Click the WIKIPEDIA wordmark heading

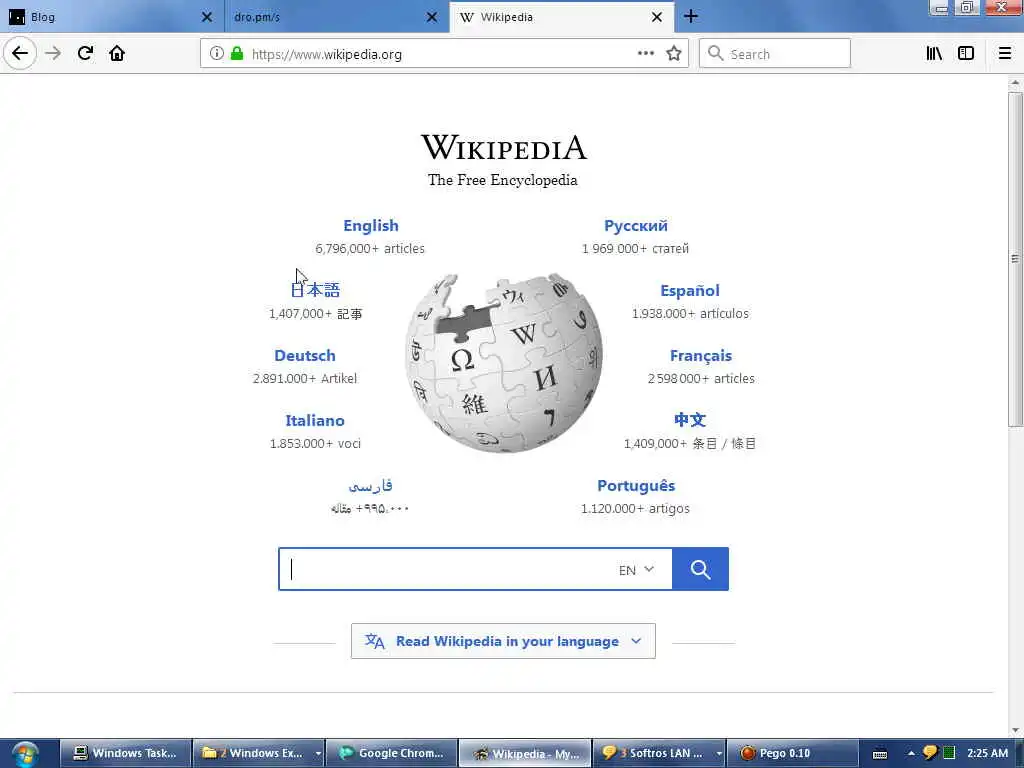pos(504,147)
